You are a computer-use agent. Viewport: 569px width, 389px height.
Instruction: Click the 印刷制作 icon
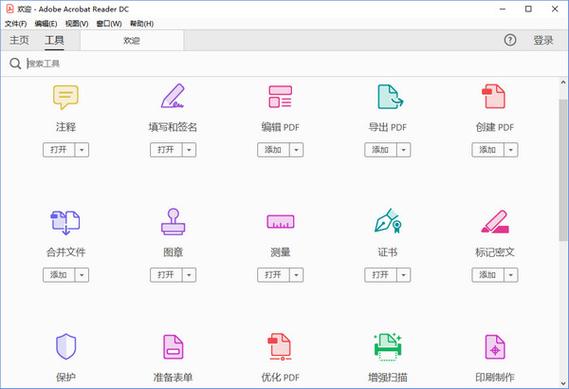pyautogui.click(x=495, y=347)
